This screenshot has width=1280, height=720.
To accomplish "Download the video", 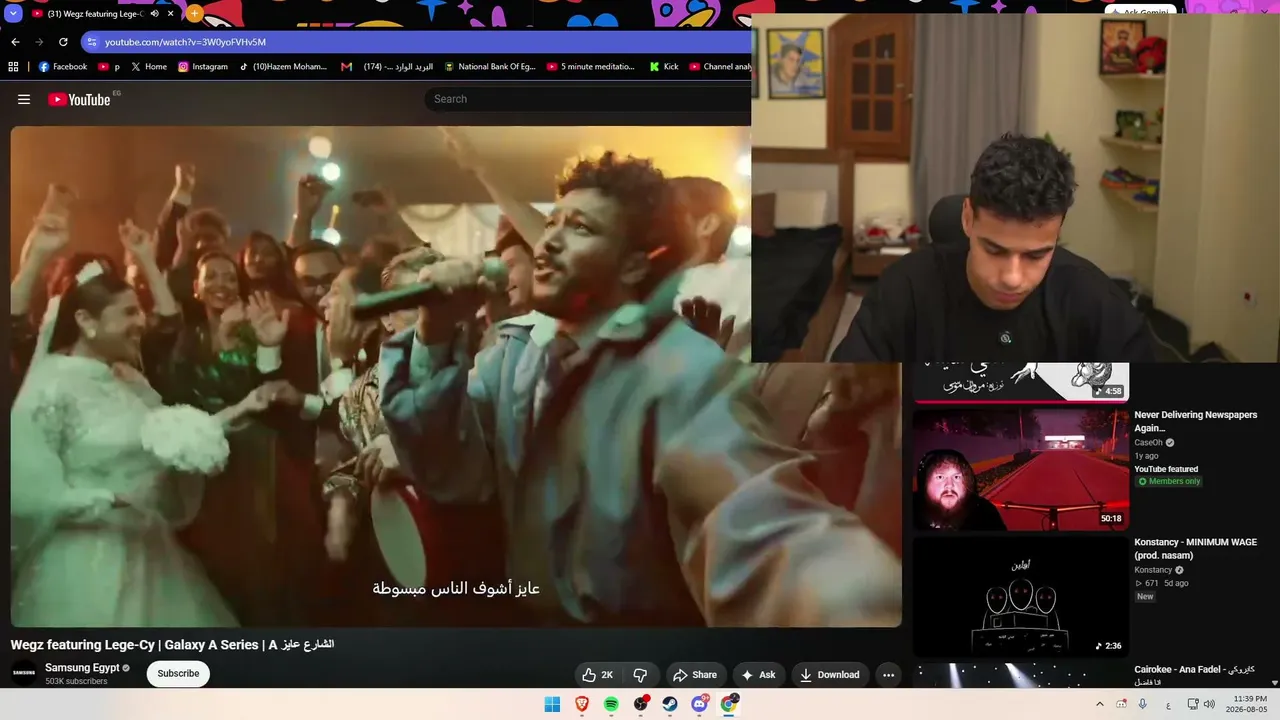I will pyautogui.click(x=829, y=675).
